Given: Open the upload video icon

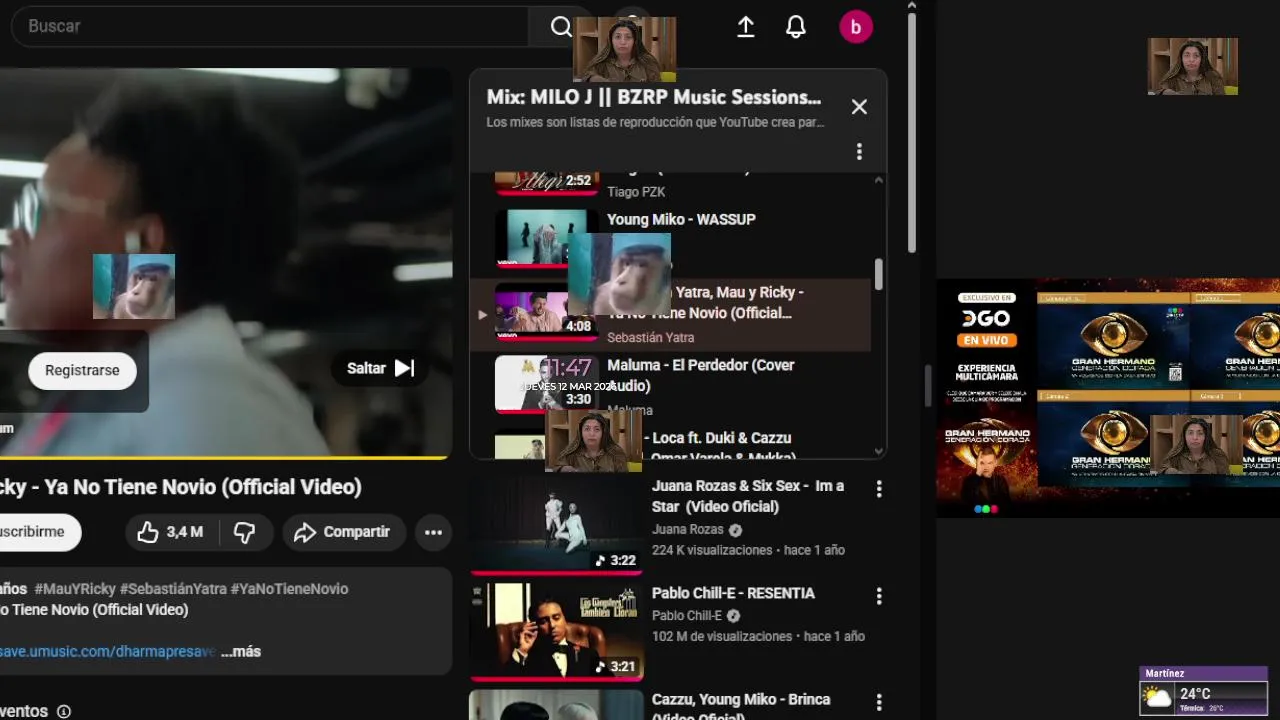Looking at the screenshot, I should 746,27.
